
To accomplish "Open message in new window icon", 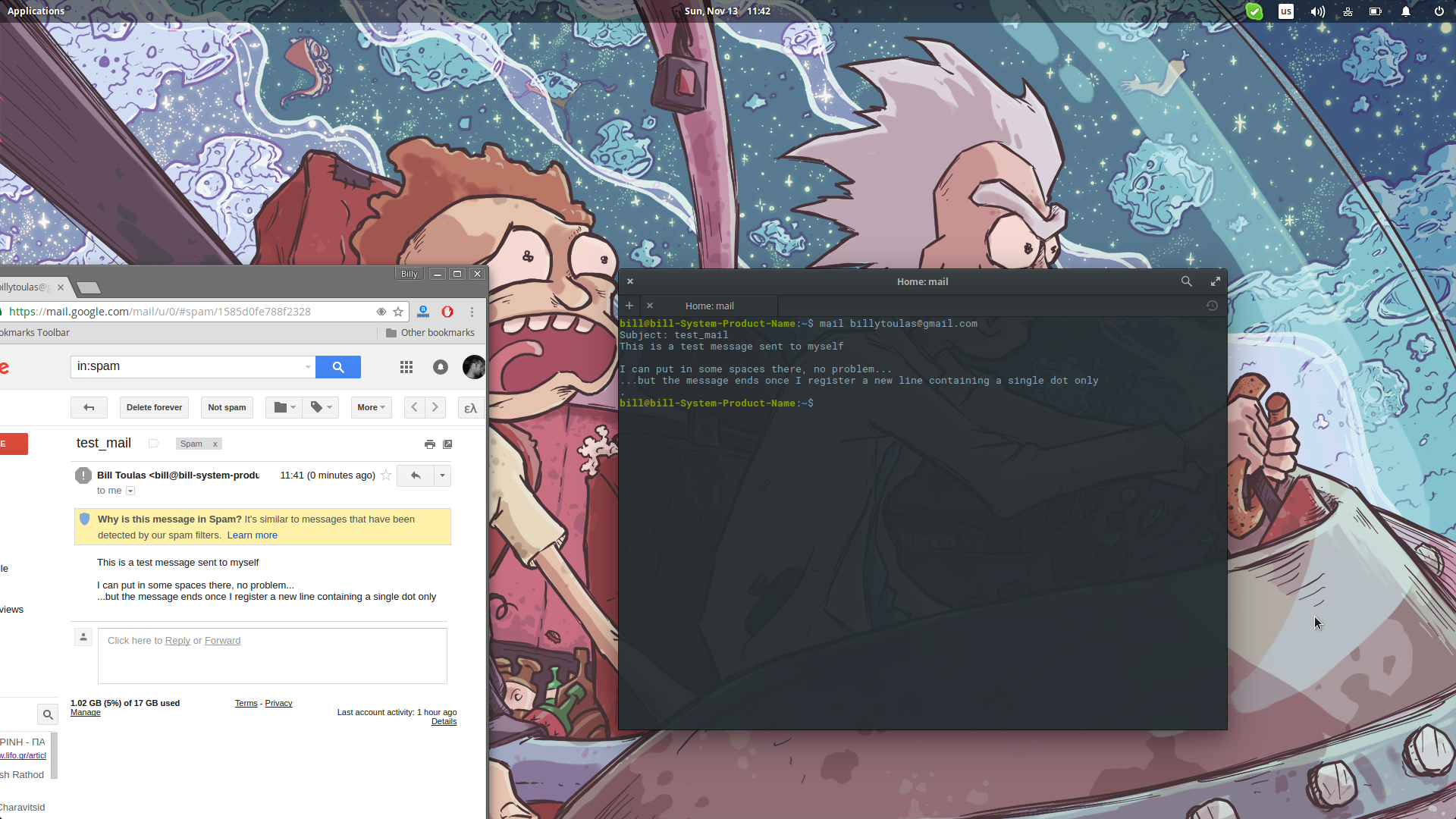I will tap(447, 444).
